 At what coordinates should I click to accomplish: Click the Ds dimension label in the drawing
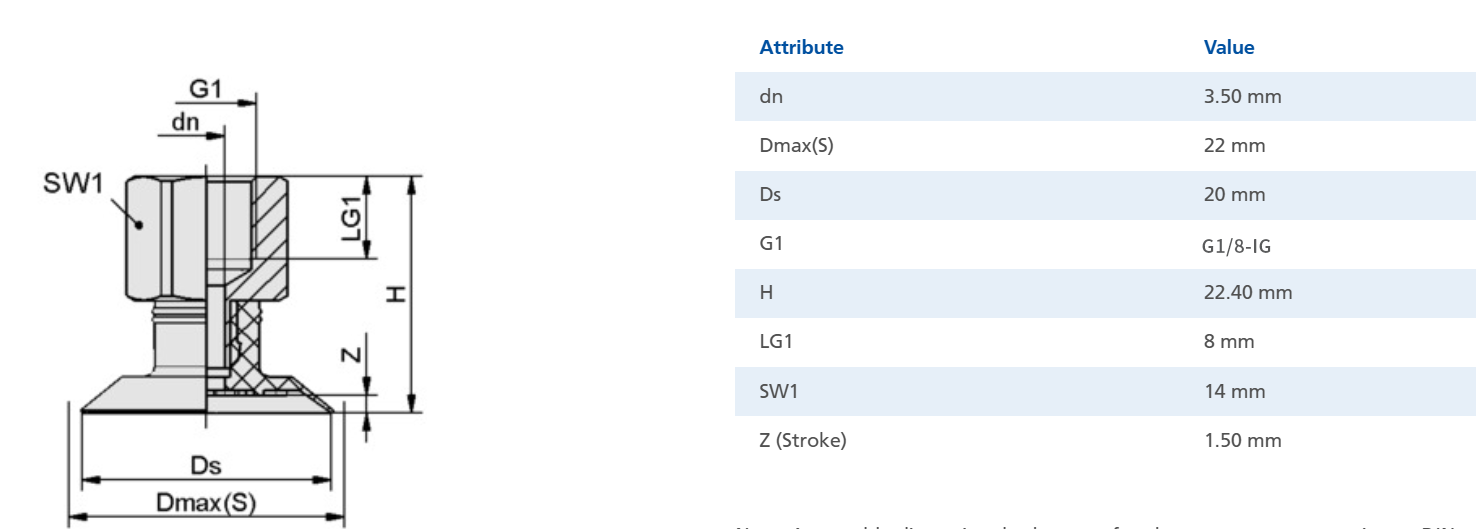tap(206, 466)
